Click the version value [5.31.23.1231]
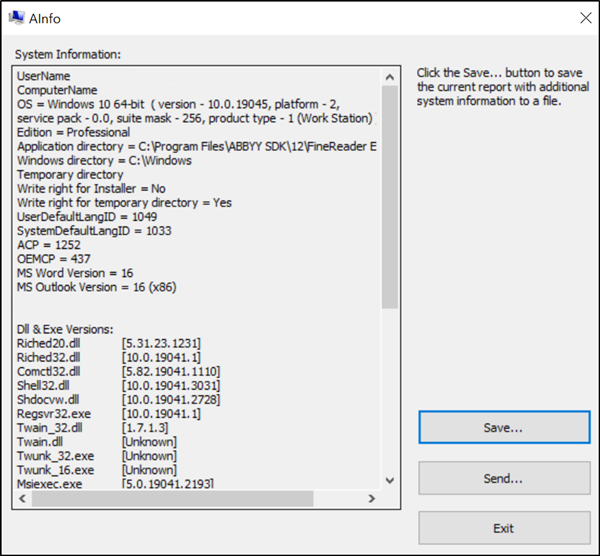Viewport: 600px width, 556px height. [x=161, y=344]
